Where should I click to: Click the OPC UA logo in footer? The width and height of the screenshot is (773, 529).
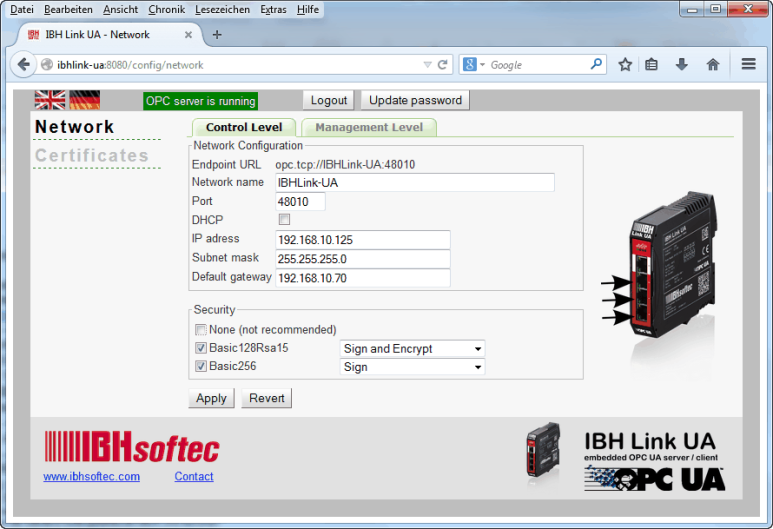655,479
